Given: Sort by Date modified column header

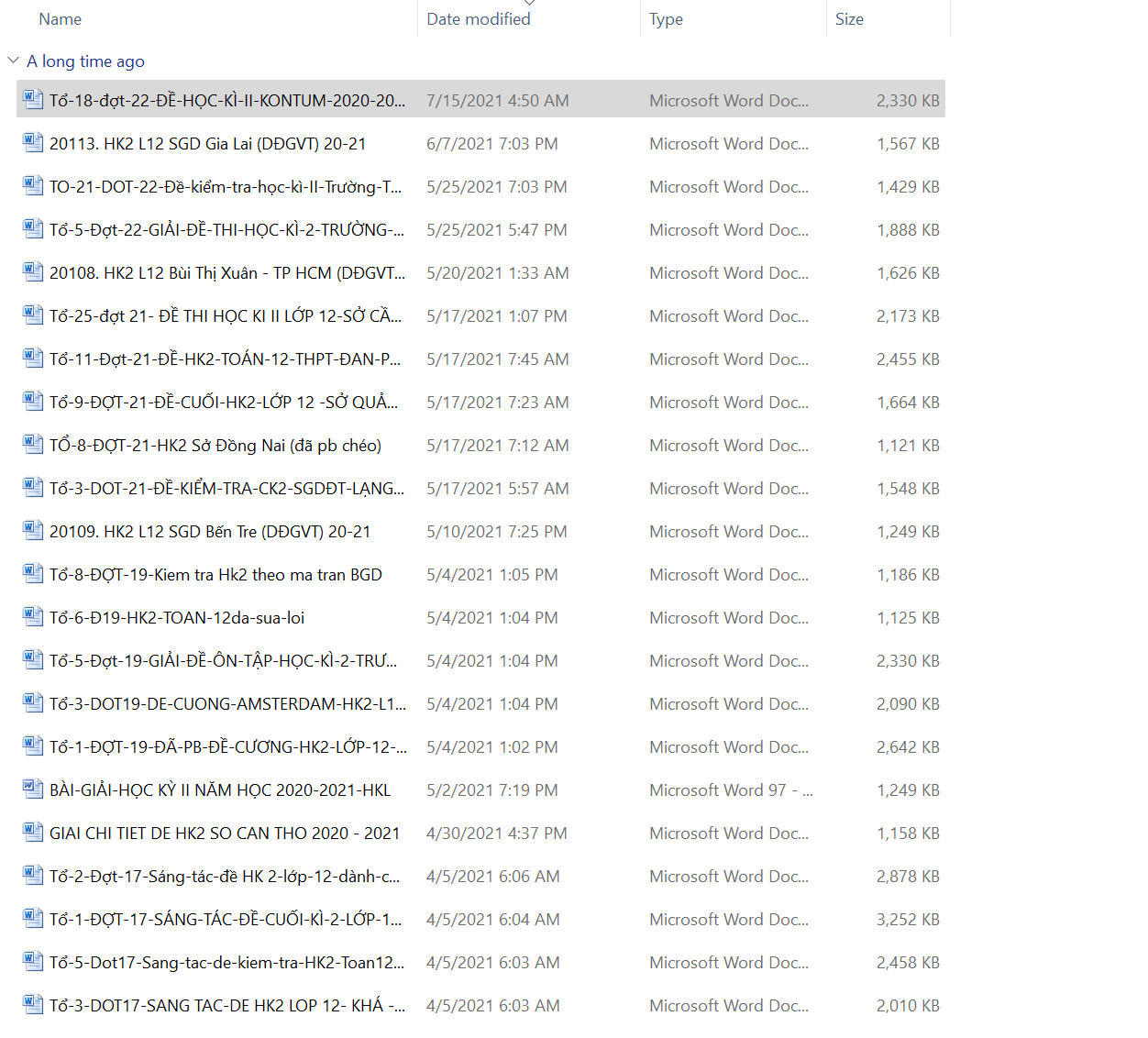Looking at the screenshot, I should (x=478, y=19).
